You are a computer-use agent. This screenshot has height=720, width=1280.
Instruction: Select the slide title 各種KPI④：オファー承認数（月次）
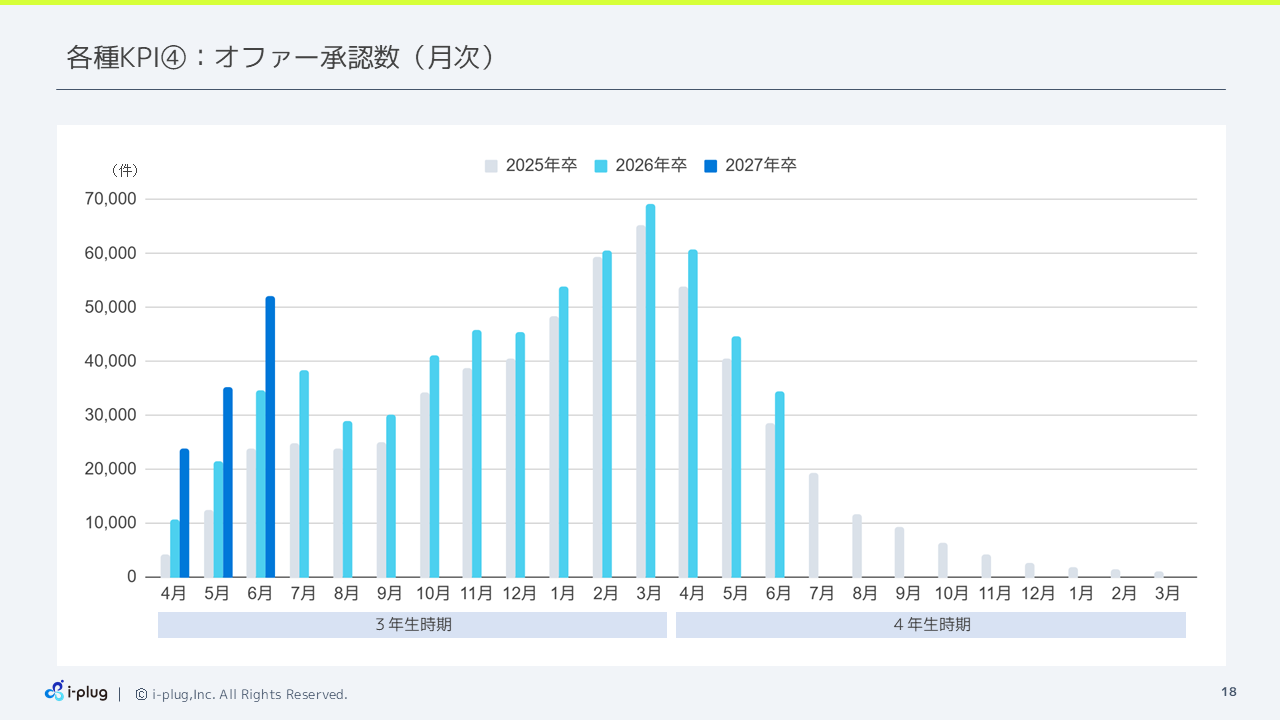[280, 58]
